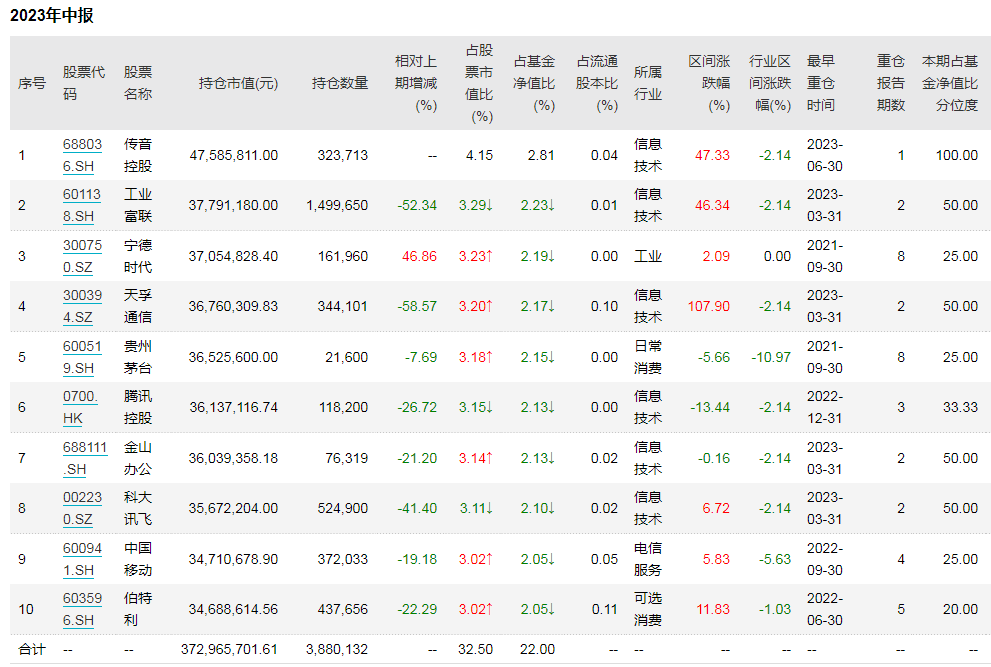Click the 行业区间涨跌幅(%) column header

[x=770, y=83]
